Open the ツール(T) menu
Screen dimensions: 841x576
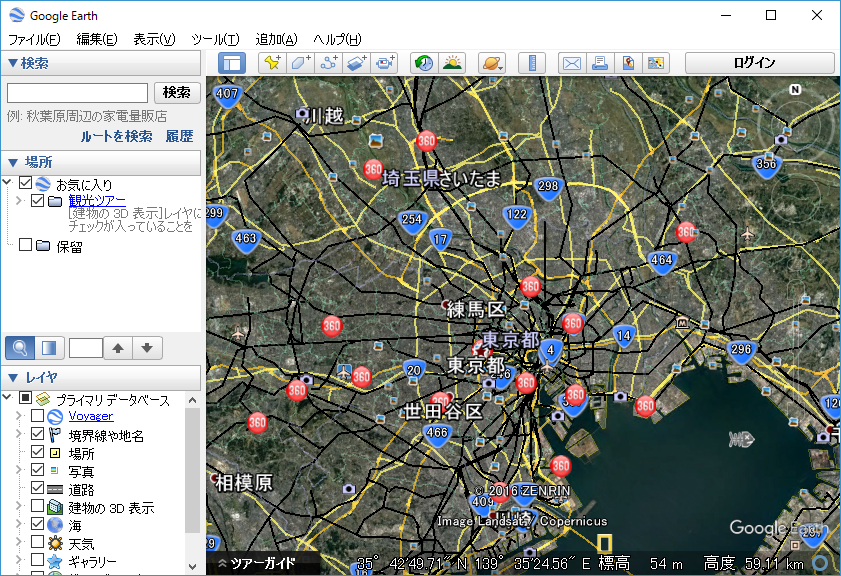(216, 40)
